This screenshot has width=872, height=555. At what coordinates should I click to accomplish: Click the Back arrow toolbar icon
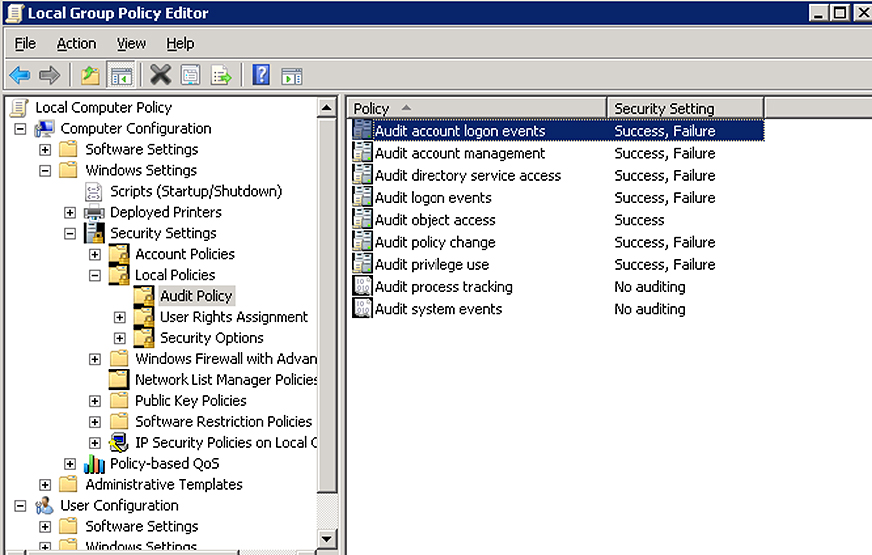20,75
